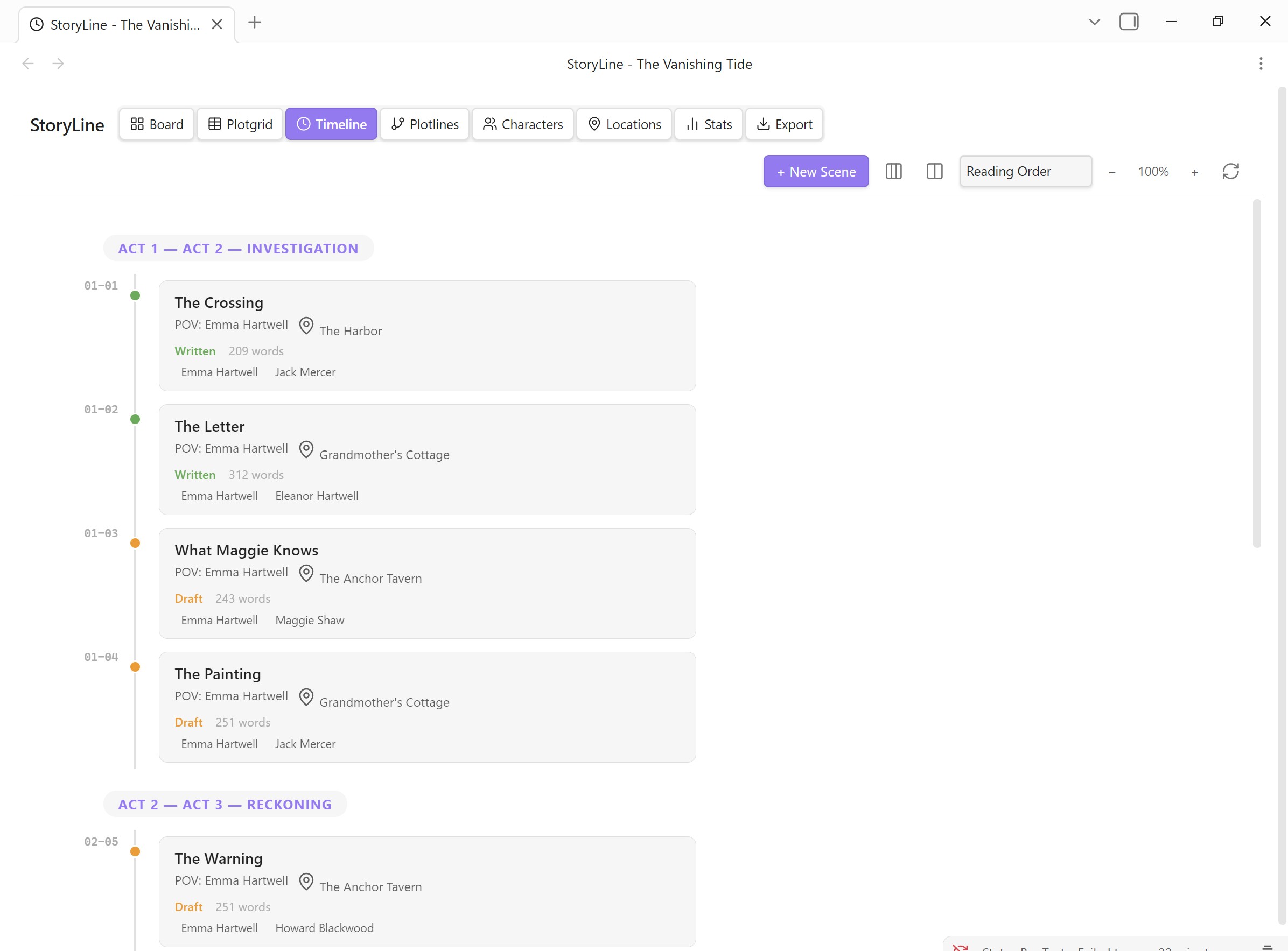Click the Harbor location pin icon

(306, 326)
